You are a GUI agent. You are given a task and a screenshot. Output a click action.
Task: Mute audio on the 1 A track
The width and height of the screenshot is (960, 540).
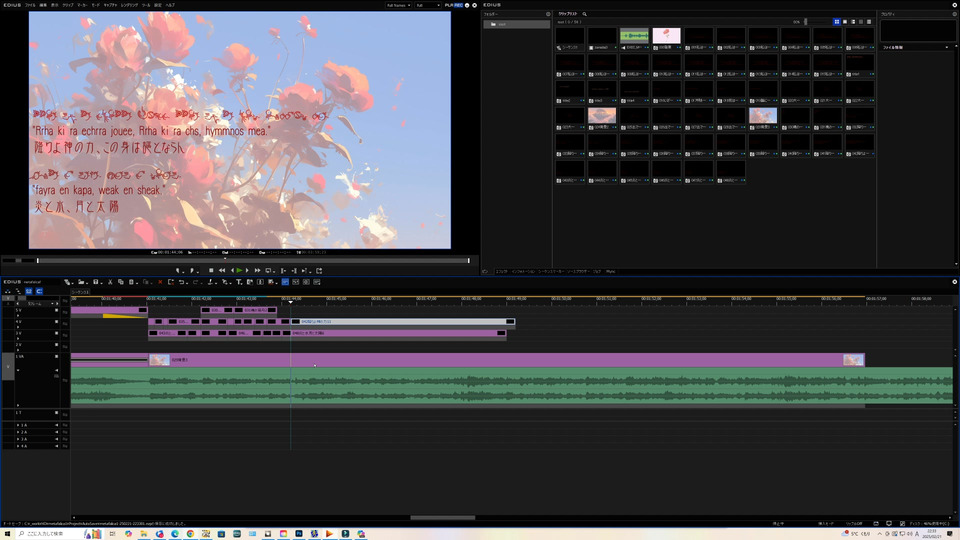56,425
